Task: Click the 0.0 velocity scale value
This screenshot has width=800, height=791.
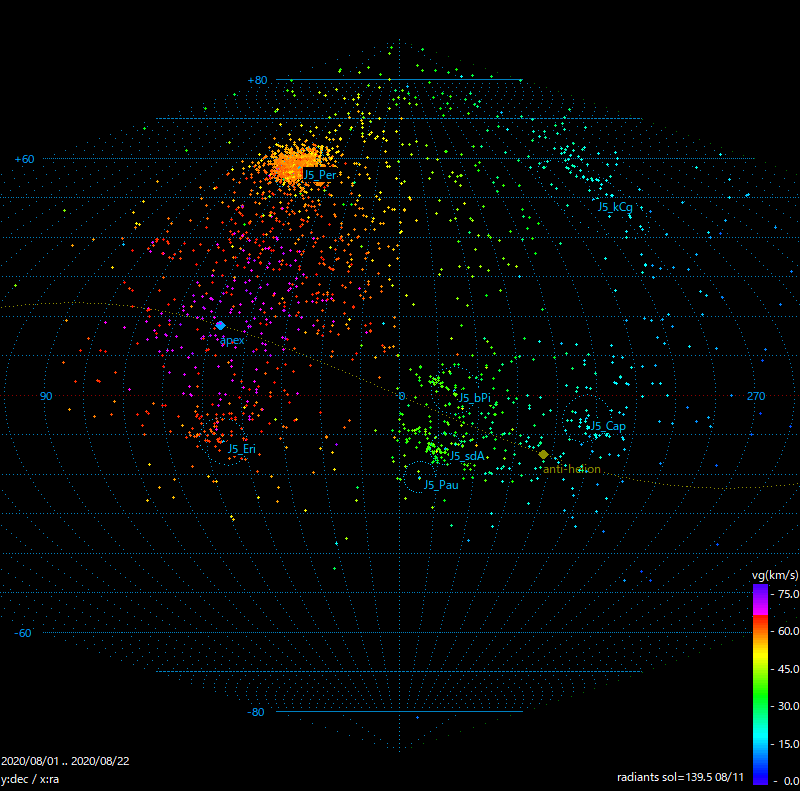Action: [791, 781]
